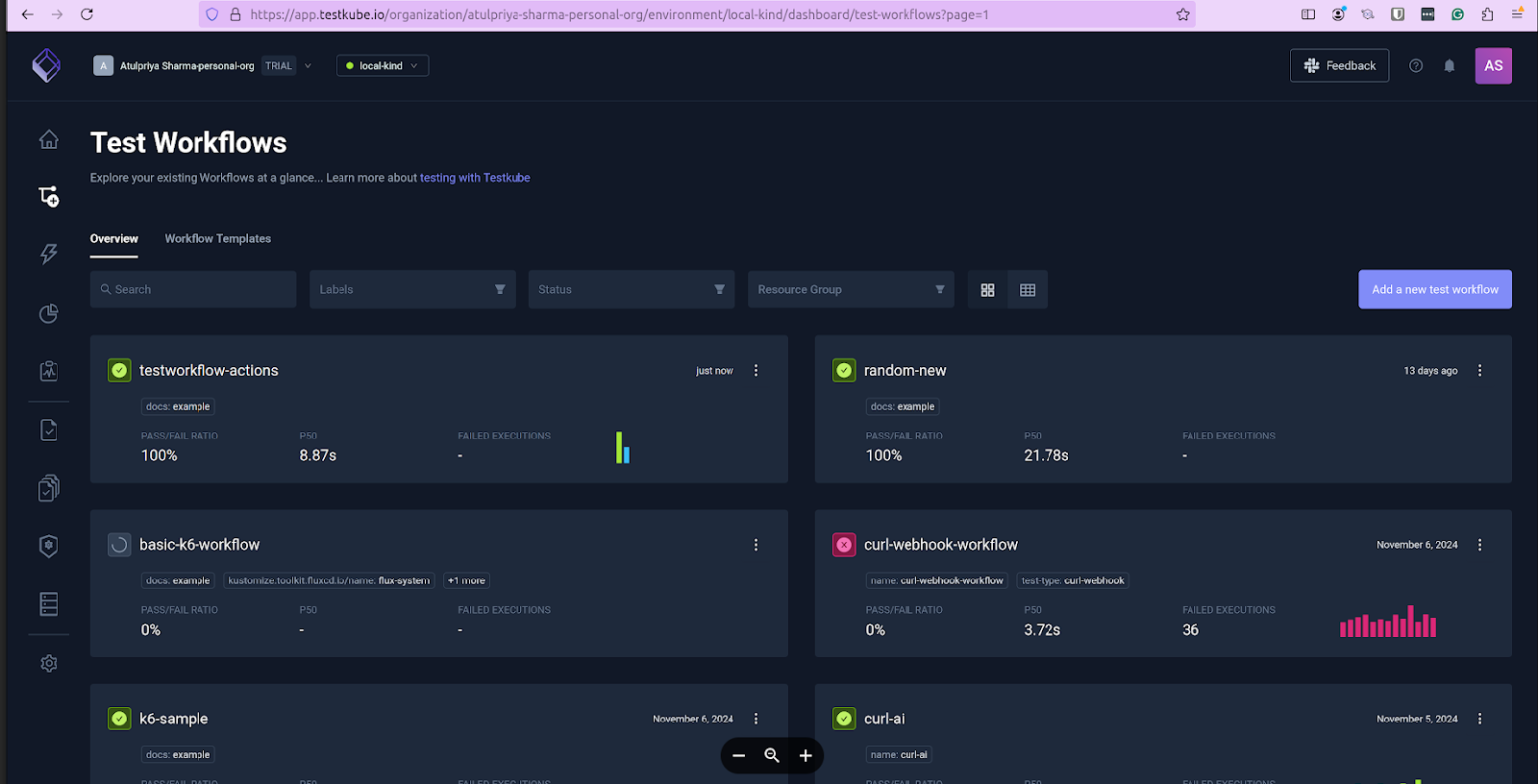The height and width of the screenshot is (784, 1538).
Task: Open curl-webhook-workflow three-dot menu
Action: (x=1480, y=545)
